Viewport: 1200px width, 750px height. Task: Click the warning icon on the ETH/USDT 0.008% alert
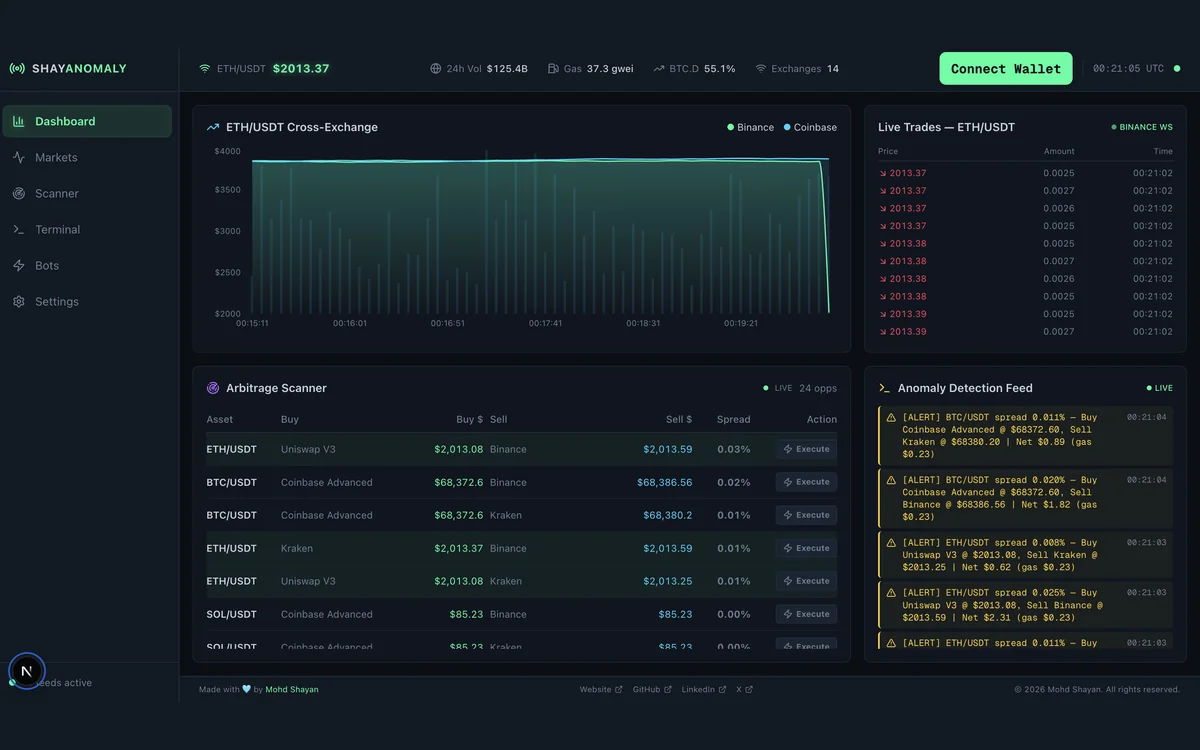tap(891, 543)
